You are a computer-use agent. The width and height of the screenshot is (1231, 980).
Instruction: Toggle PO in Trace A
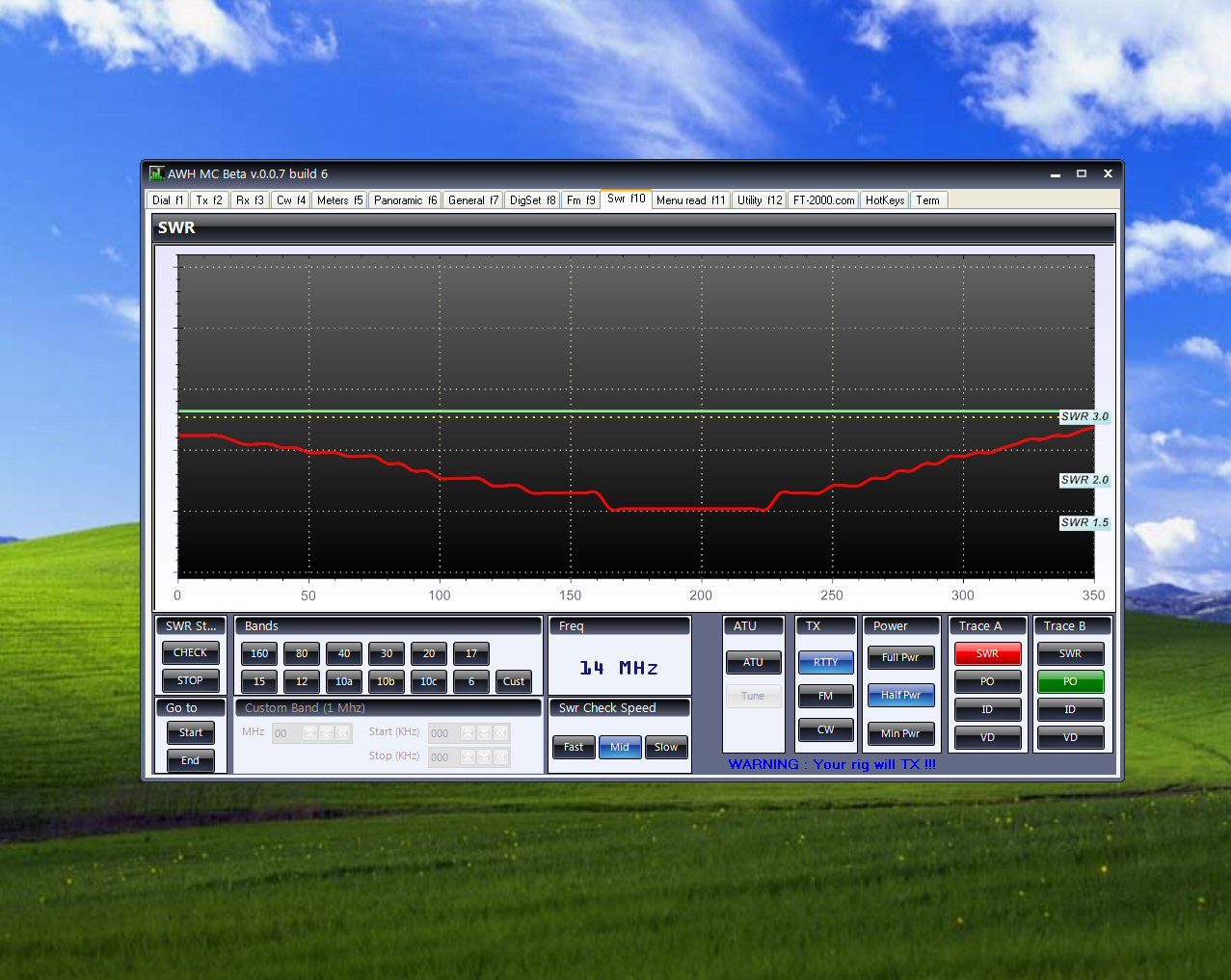coord(987,681)
